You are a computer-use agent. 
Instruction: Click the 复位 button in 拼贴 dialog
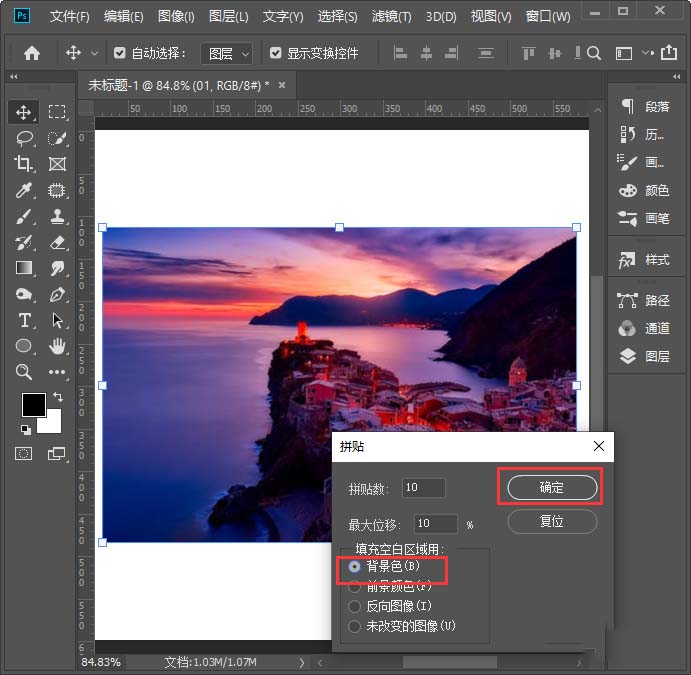coord(552,522)
